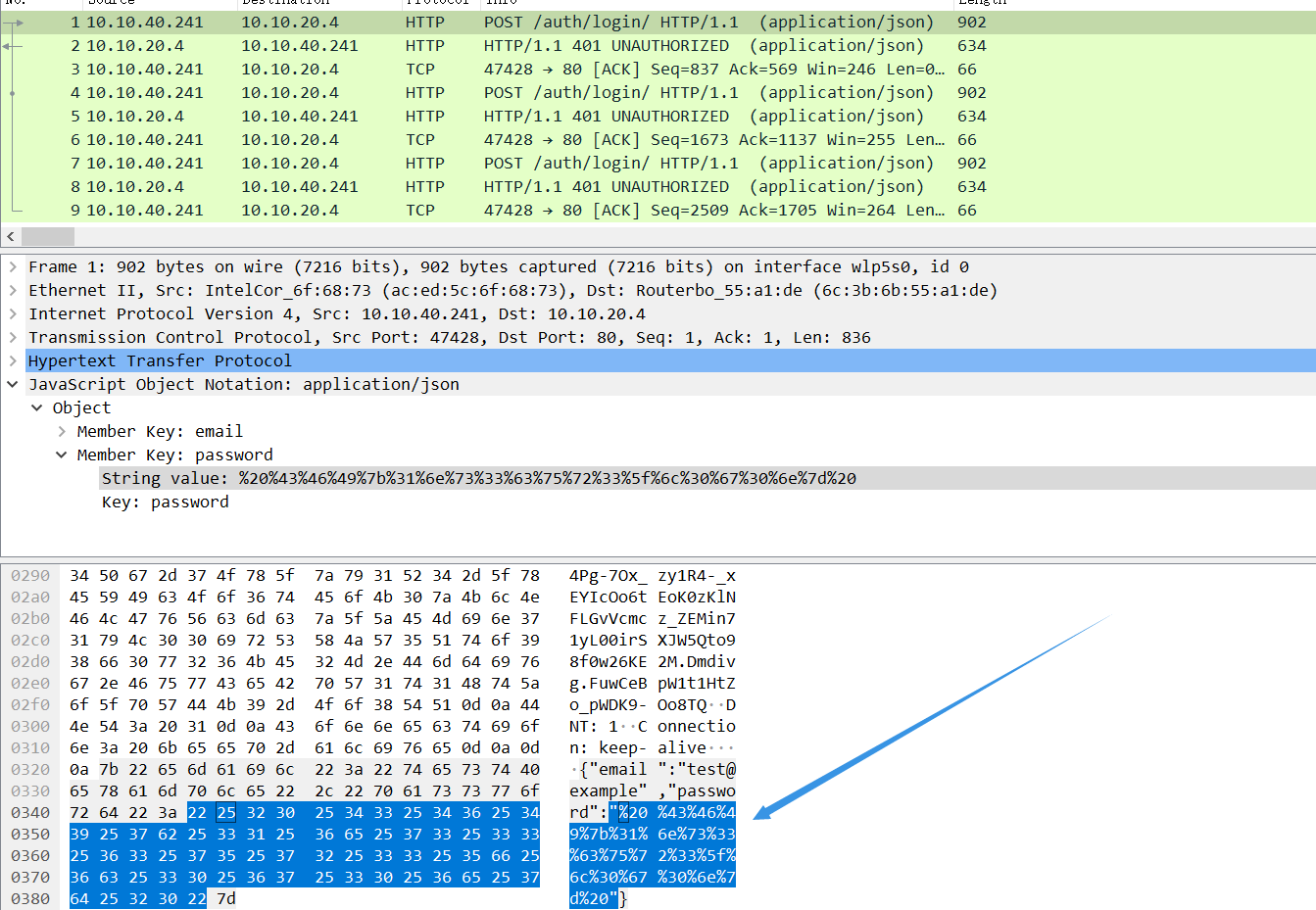
Task: Expand the Frame 1 details row
Action: (x=13, y=266)
